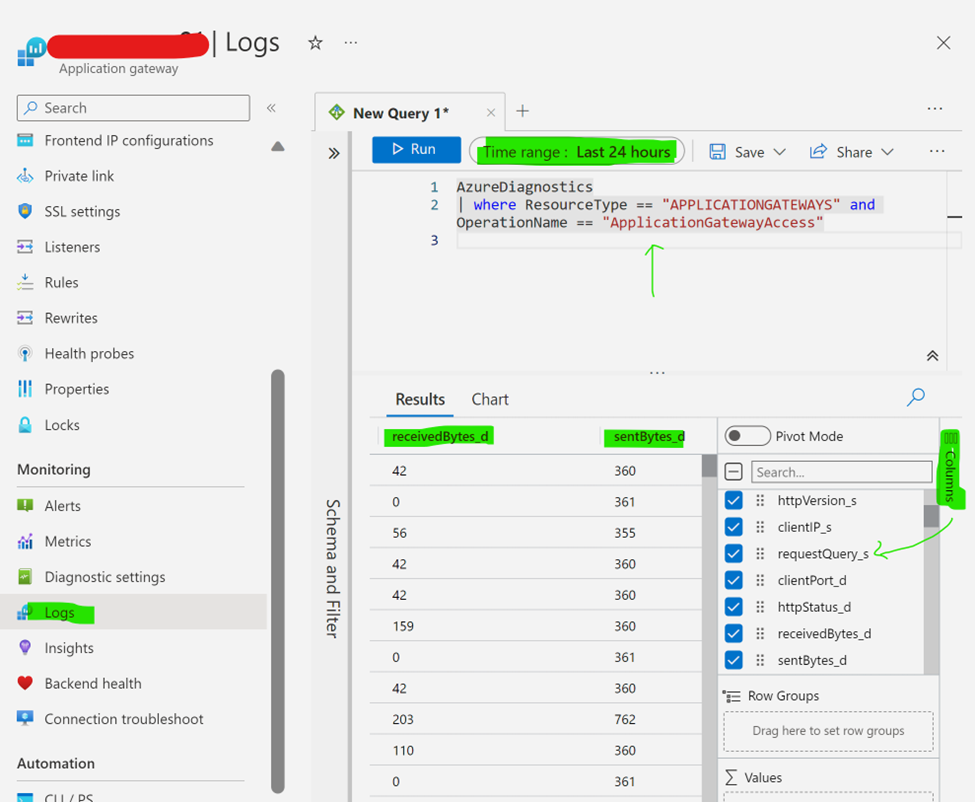Click the ApplicationGatewayAccess string in query
Image resolution: width=975 pixels, height=802 pixels.
[713, 223]
